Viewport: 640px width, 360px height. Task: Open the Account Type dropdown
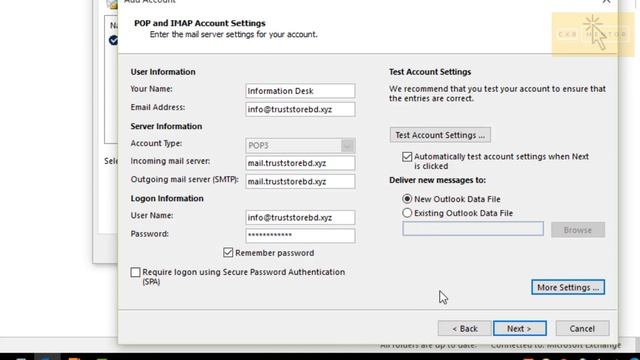click(300, 145)
